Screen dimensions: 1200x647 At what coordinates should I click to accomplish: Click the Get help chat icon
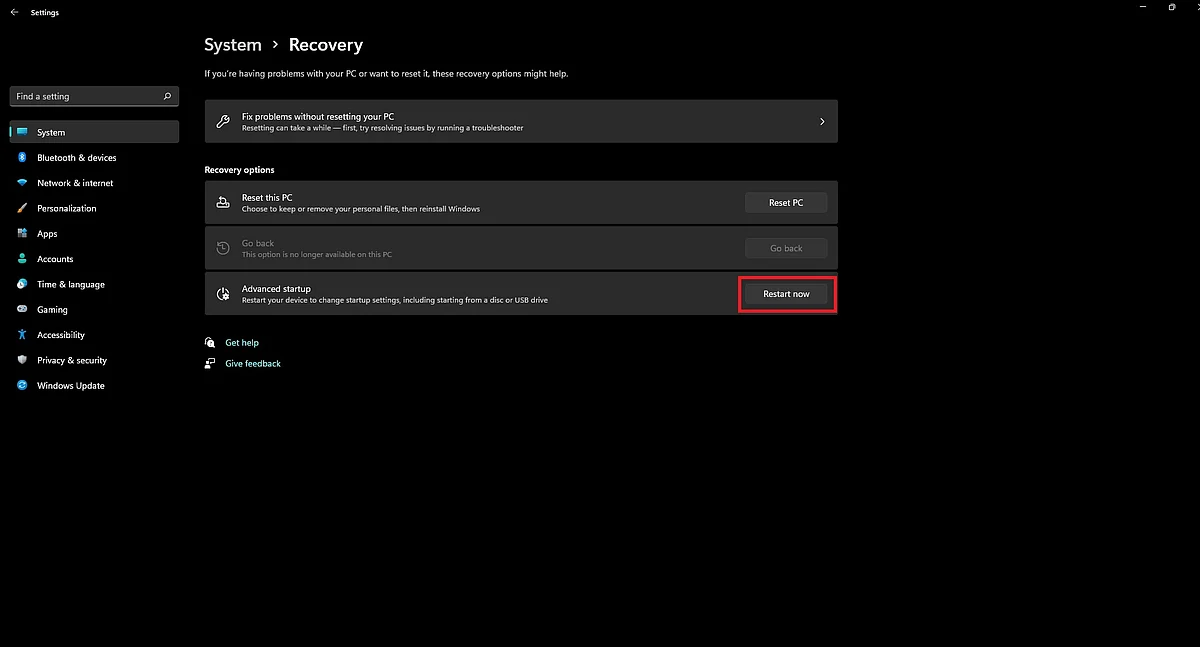[x=210, y=343]
